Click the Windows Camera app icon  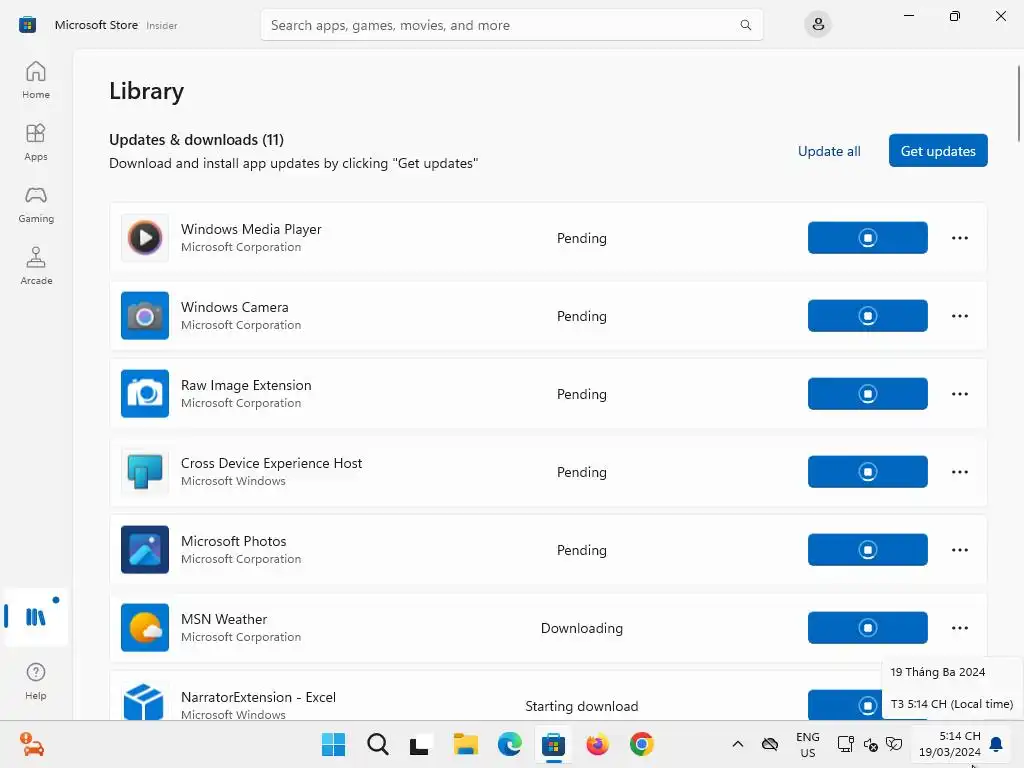click(x=145, y=316)
